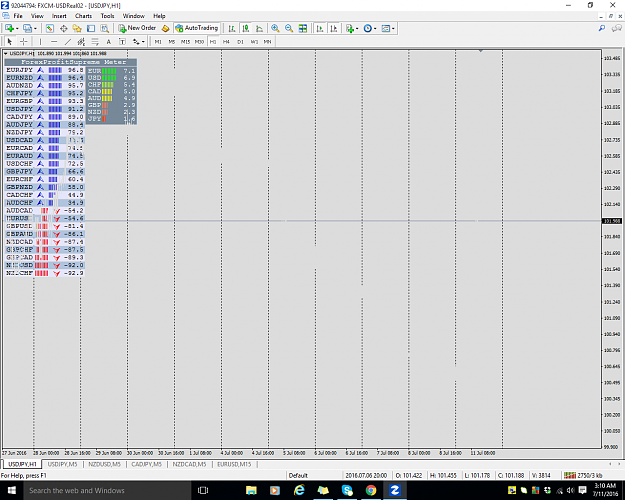This screenshot has height=500, width=625.
Task: Select the equidistant channel tool
Action: [81, 41]
